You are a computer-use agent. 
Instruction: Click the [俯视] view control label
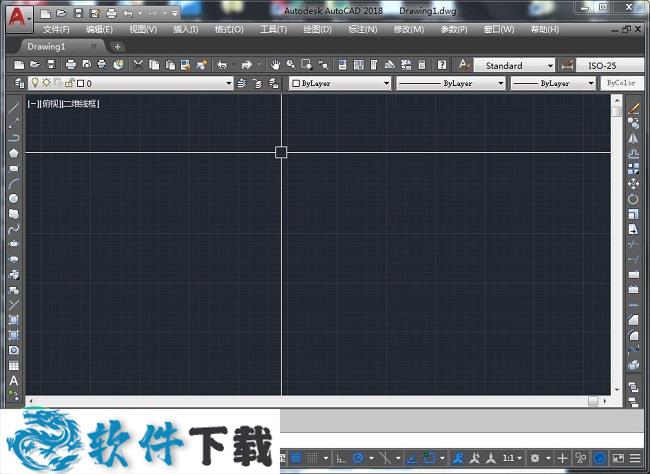(x=51, y=104)
